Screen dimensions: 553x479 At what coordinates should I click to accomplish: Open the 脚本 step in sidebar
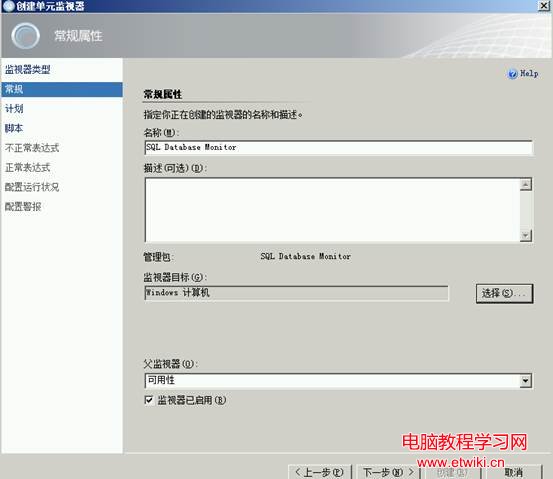[14, 128]
